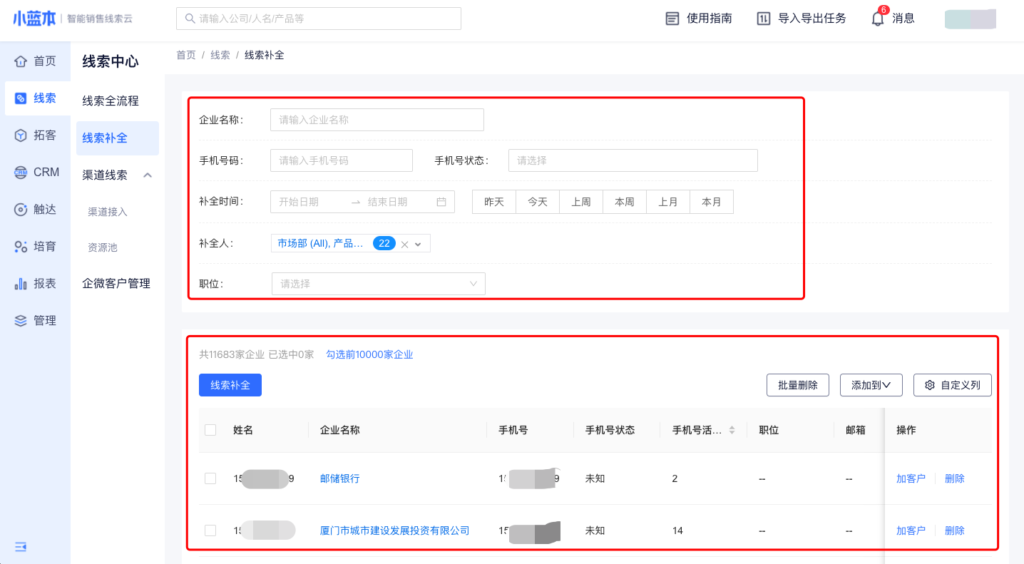The height and width of the screenshot is (564, 1024).
Task: Select the 本周 quick date filter
Action: pos(624,202)
